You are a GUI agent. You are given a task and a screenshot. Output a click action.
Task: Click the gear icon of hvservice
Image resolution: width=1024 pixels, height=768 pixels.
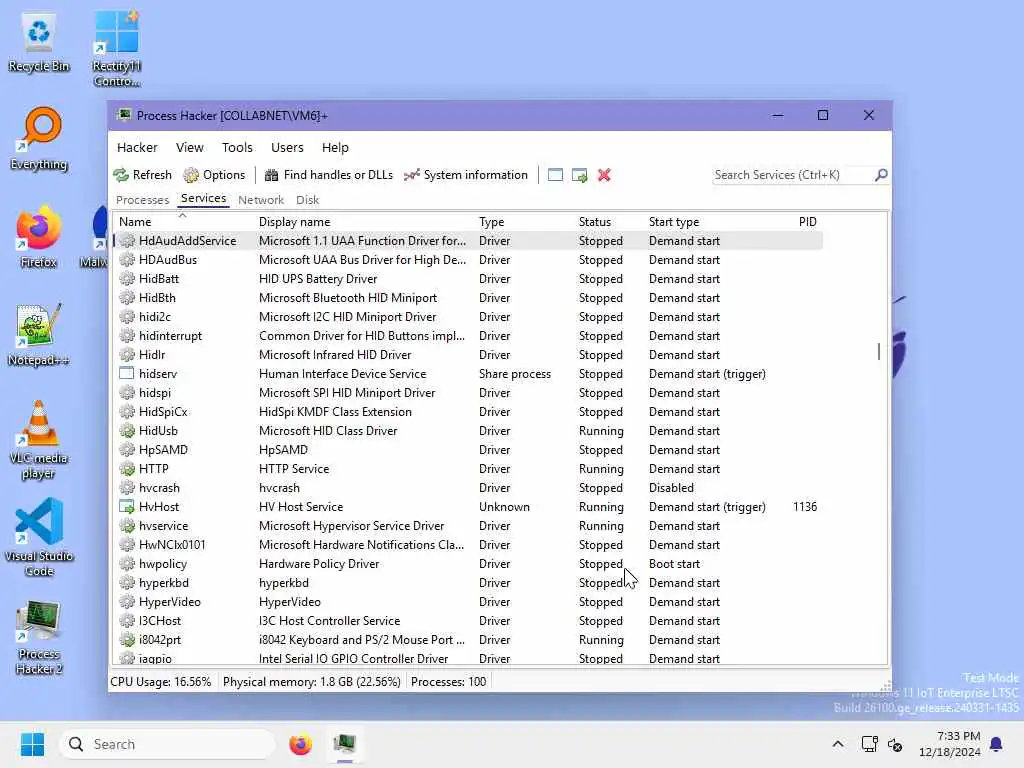pyautogui.click(x=127, y=526)
